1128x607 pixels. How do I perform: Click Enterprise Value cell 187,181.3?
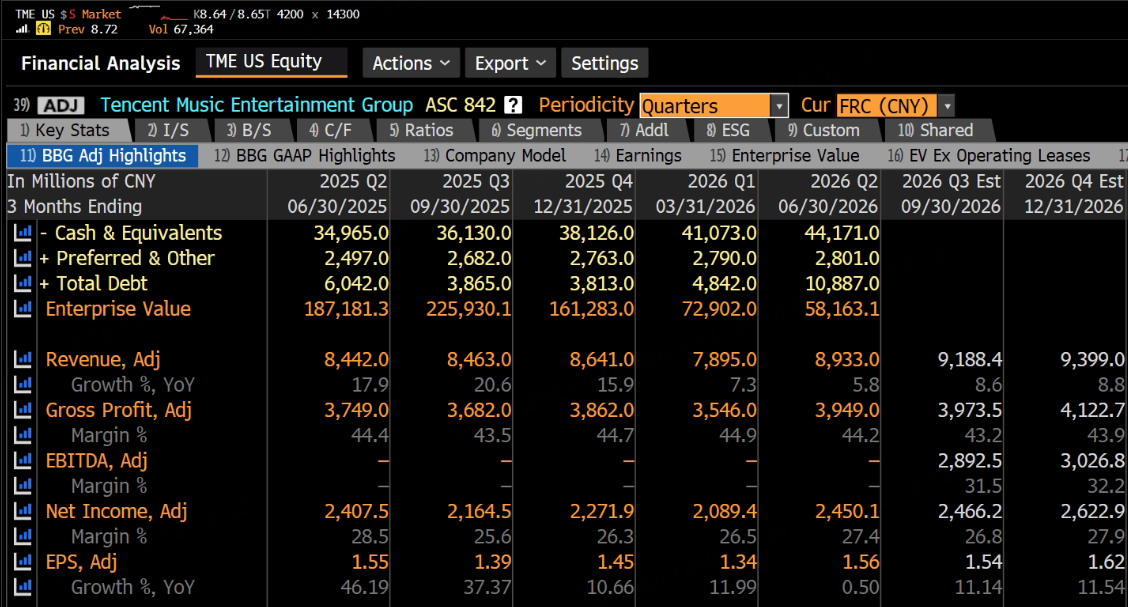346,309
